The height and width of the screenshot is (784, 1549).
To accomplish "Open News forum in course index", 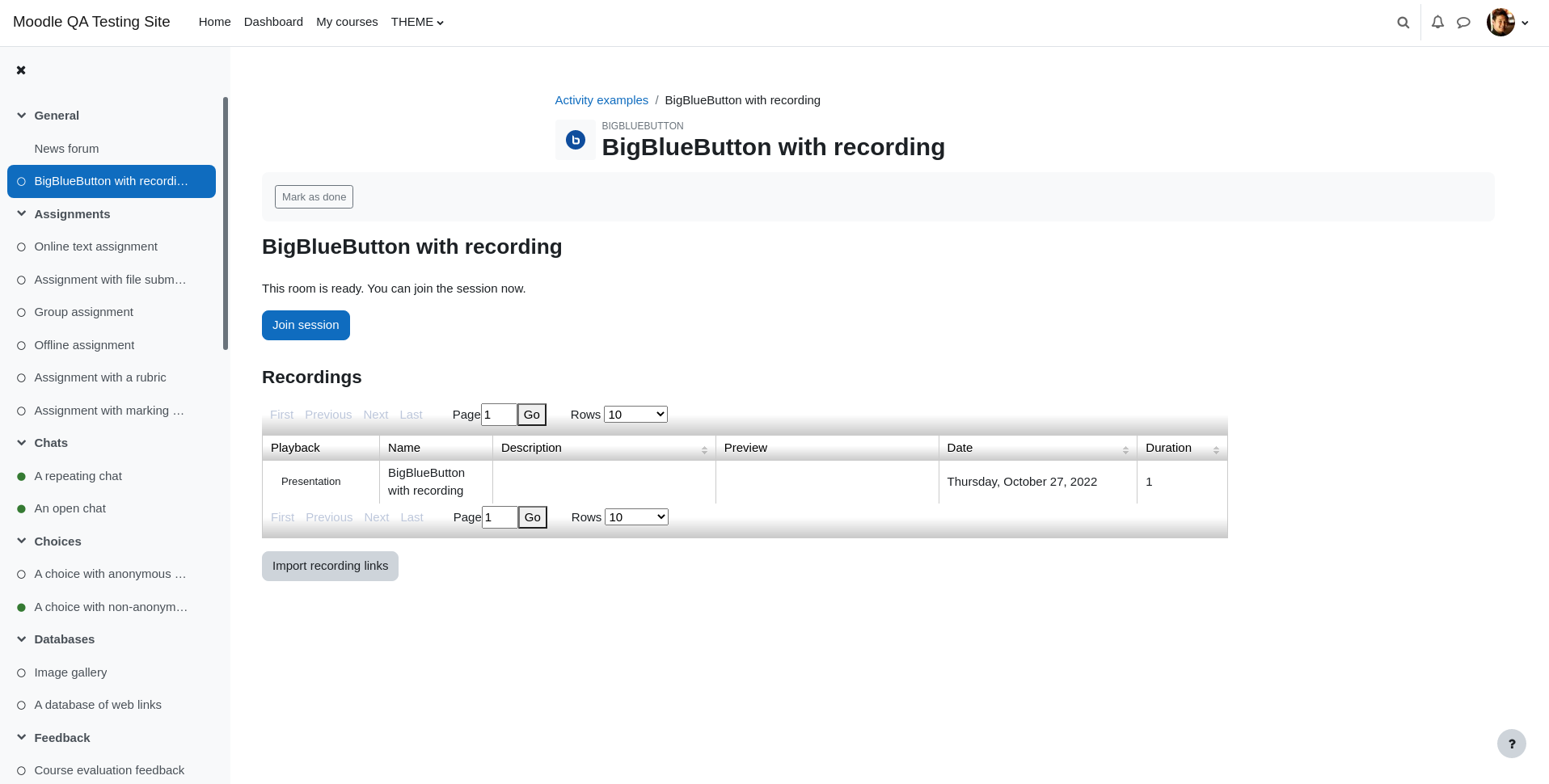I will pos(66,149).
